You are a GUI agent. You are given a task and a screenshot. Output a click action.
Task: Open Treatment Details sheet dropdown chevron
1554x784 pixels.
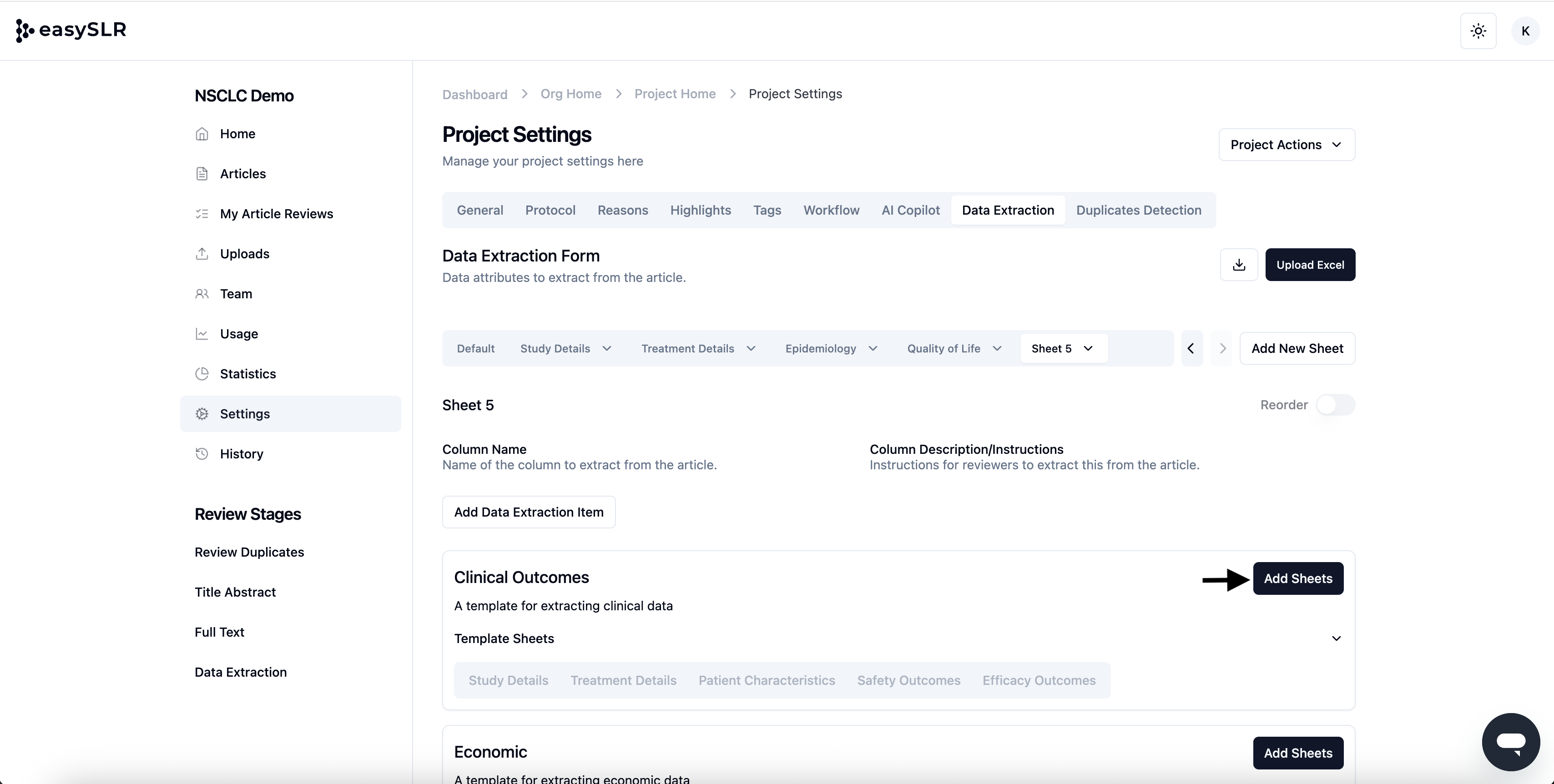(751, 349)
